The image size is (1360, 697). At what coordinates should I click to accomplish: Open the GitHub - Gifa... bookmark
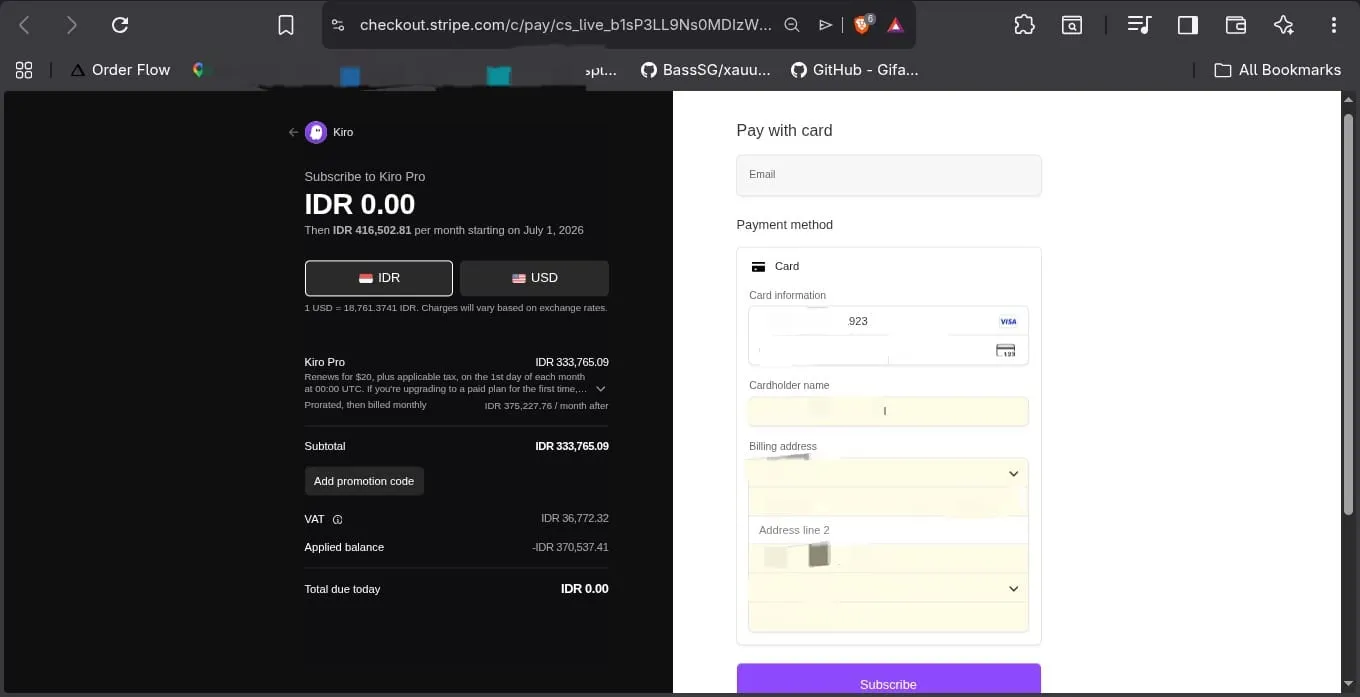pyautogui.click(x=854, y=70)
